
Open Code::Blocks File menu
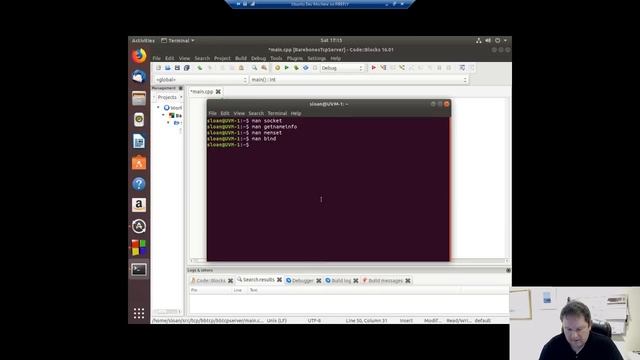click(x=157, y=58)
